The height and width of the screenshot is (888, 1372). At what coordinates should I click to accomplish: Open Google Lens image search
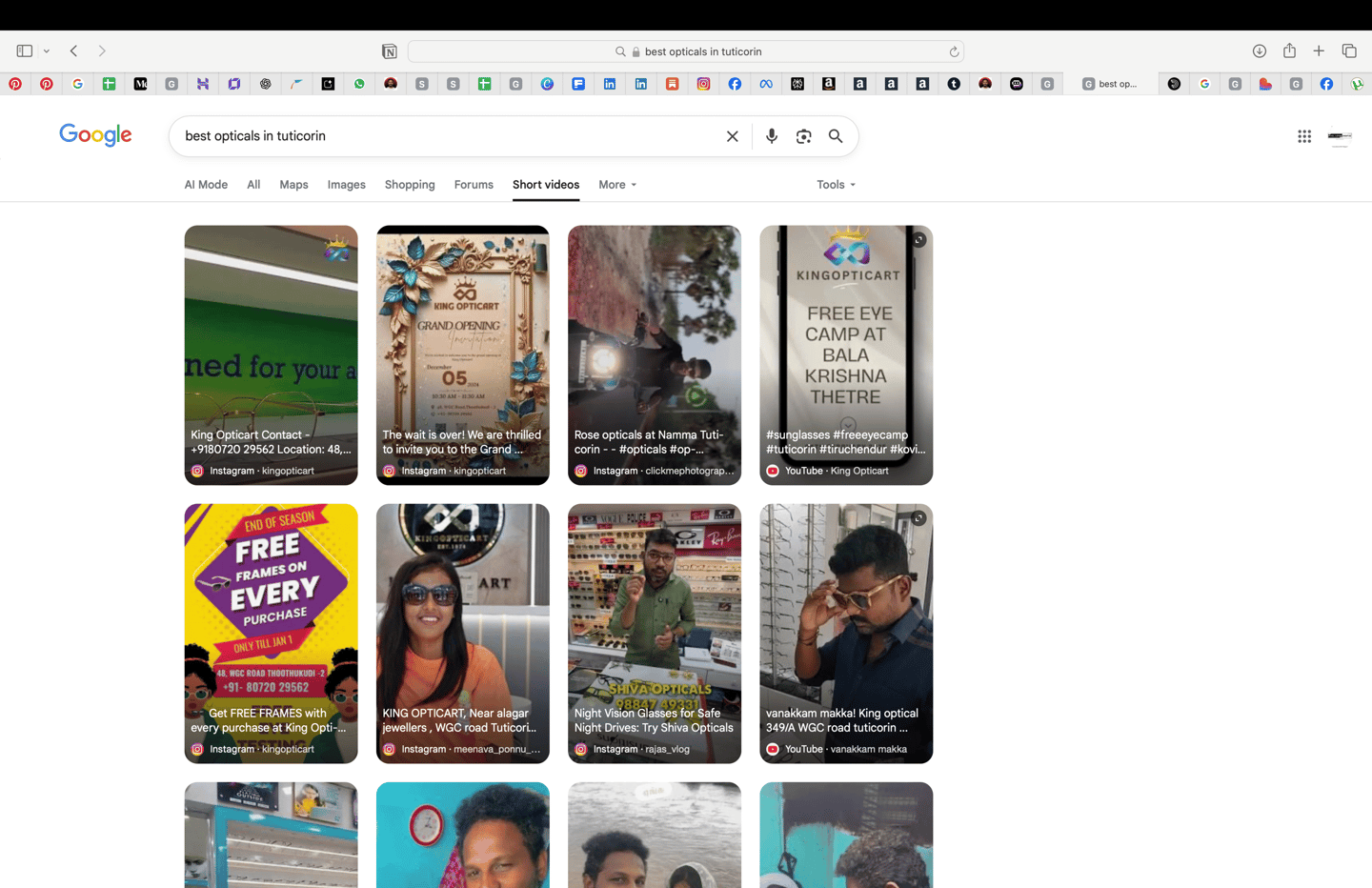(x=803, y=136)
